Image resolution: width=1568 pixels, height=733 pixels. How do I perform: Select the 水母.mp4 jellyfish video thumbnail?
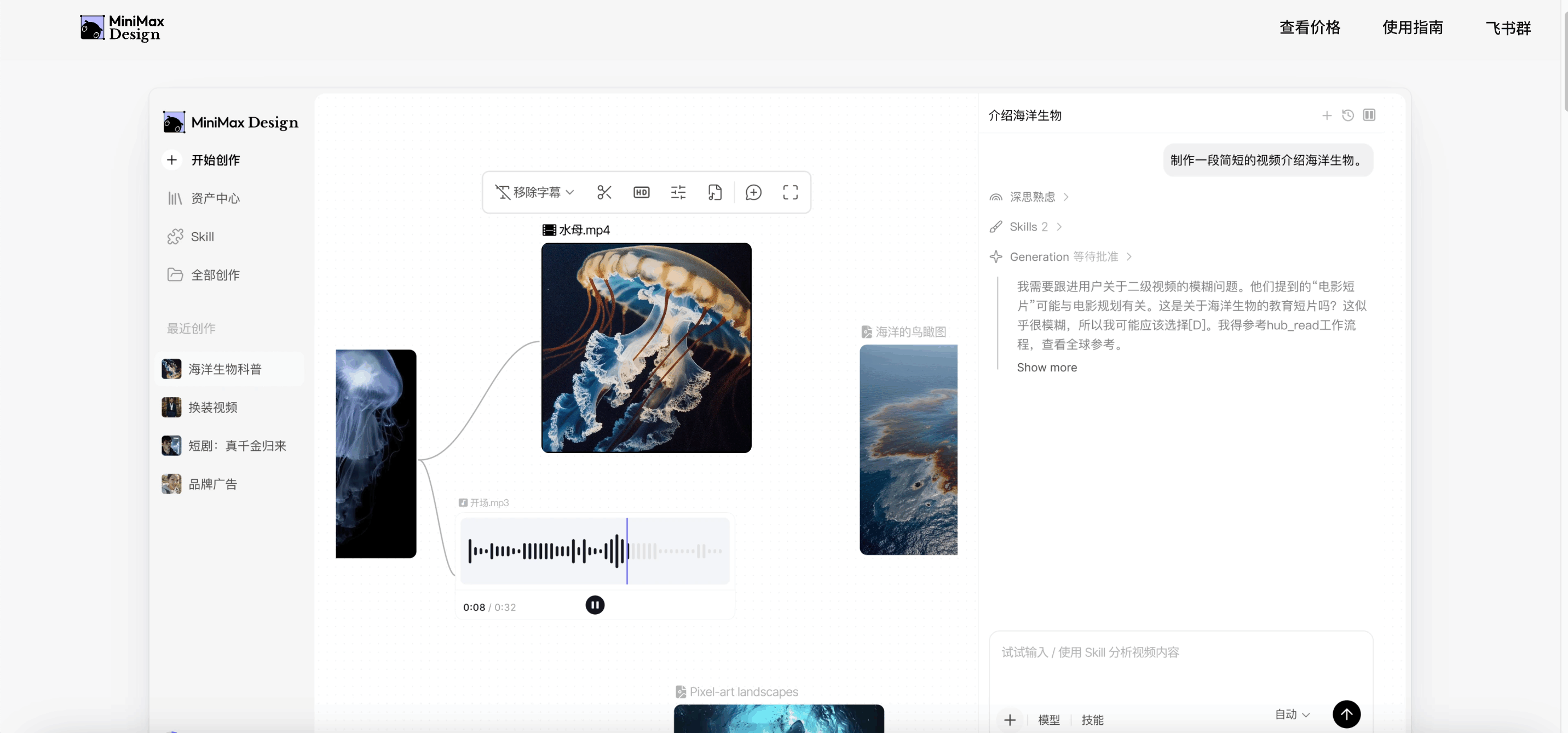coord(646,347)
